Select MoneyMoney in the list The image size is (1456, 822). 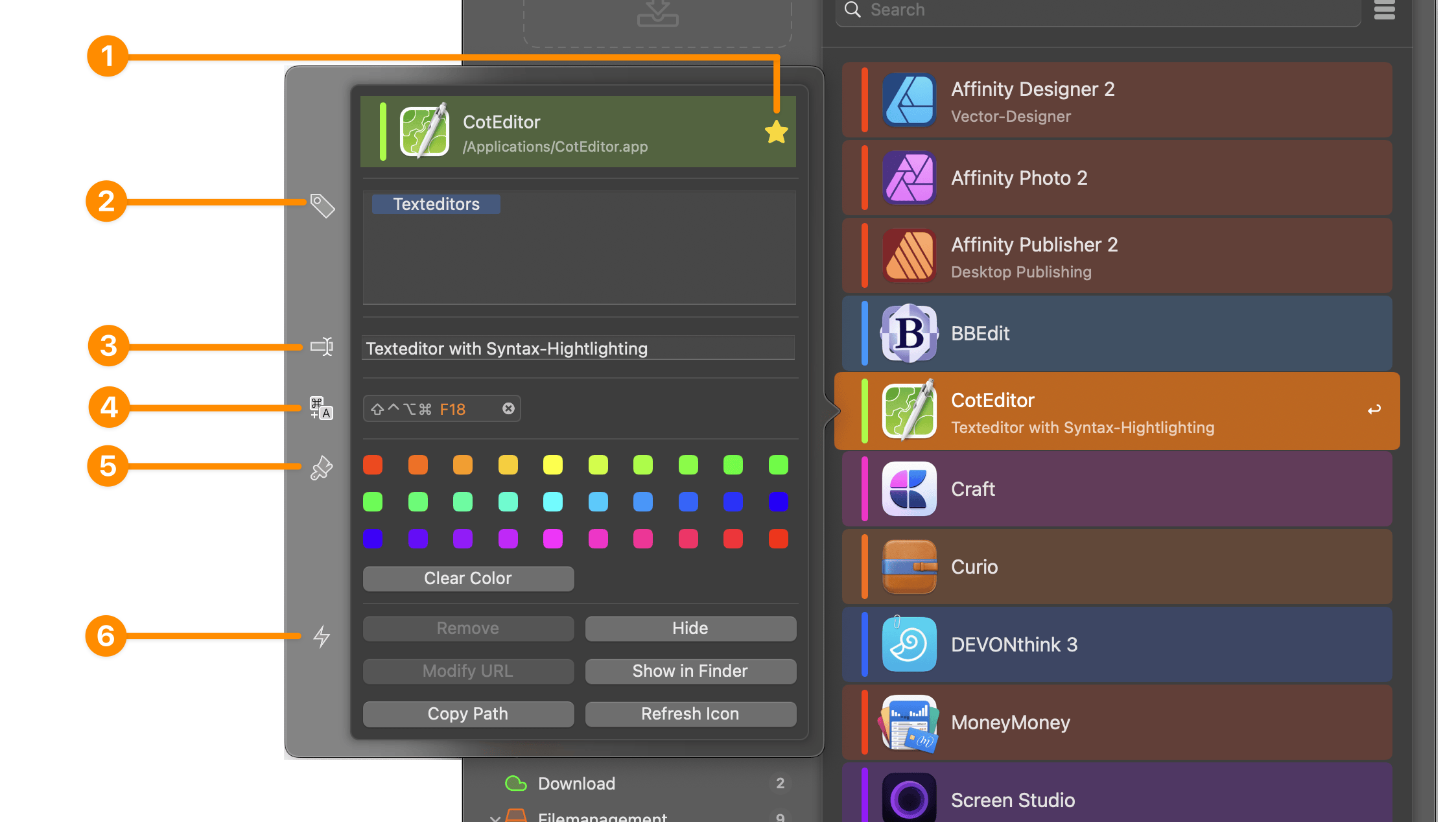[x=1117, y=722]
